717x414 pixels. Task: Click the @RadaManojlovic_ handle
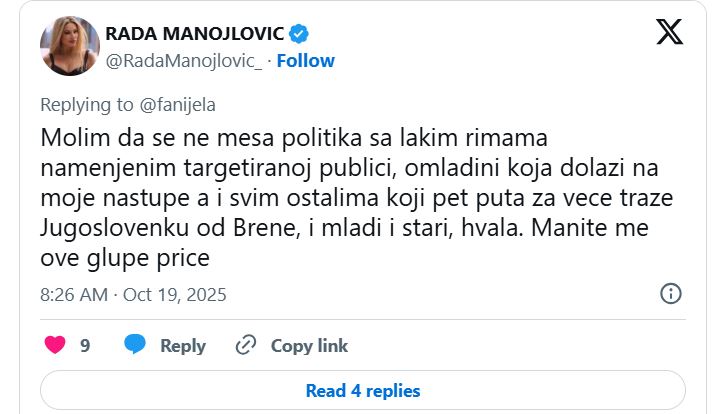click(184, 60)
